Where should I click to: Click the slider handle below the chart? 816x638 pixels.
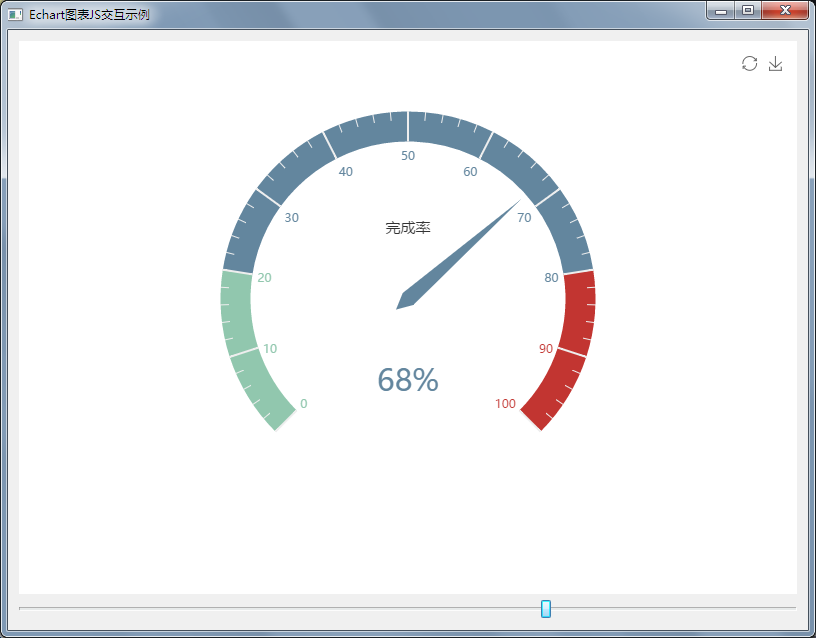coord(546,608)
